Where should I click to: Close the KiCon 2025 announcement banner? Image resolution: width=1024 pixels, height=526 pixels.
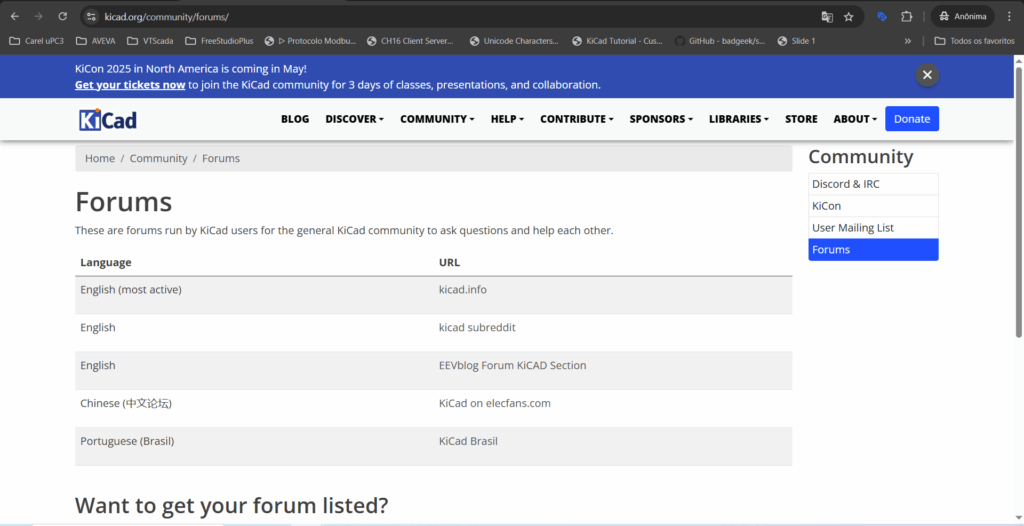tap(927, 74)
